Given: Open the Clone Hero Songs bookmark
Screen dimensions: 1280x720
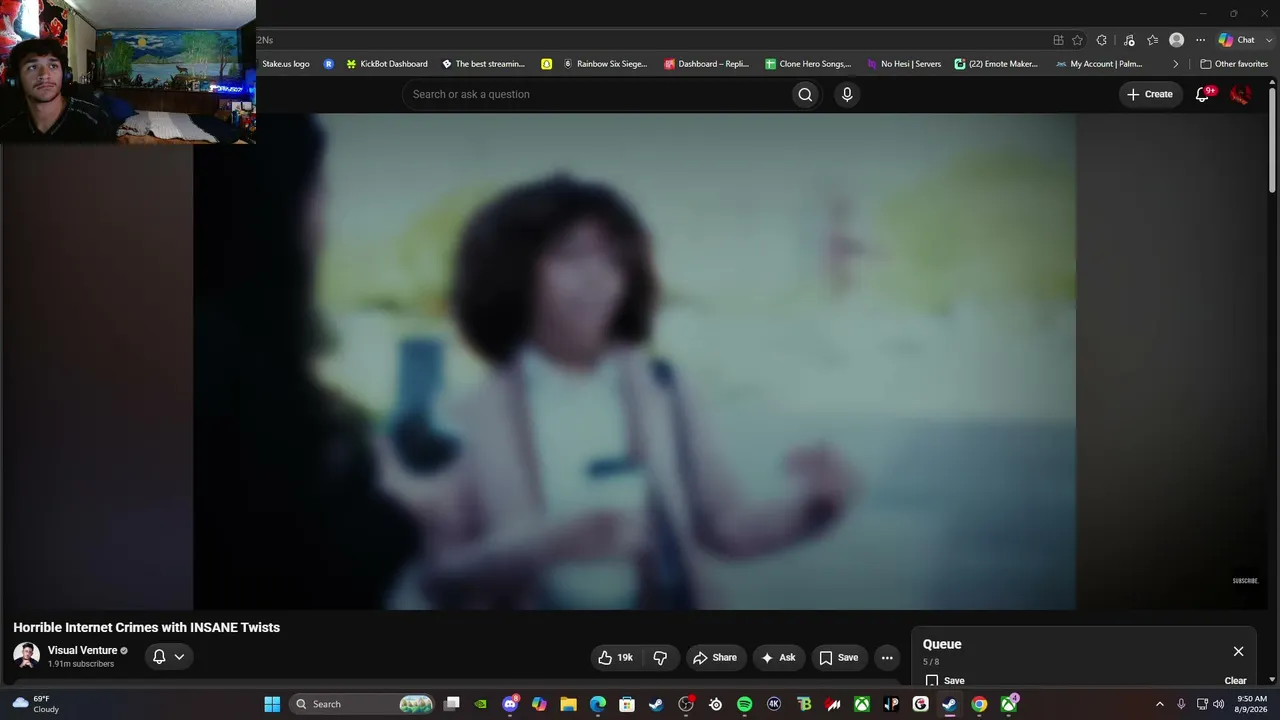Looking at the screenshot, I should pos(808,64).
